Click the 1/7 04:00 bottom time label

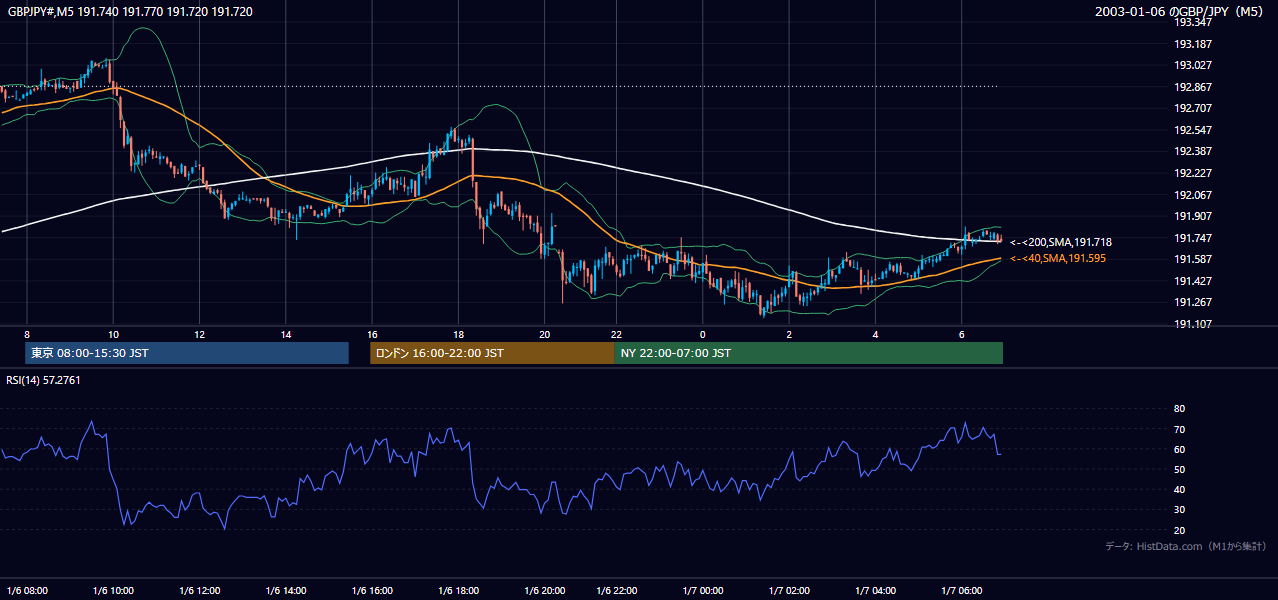(x=875, y=590)
